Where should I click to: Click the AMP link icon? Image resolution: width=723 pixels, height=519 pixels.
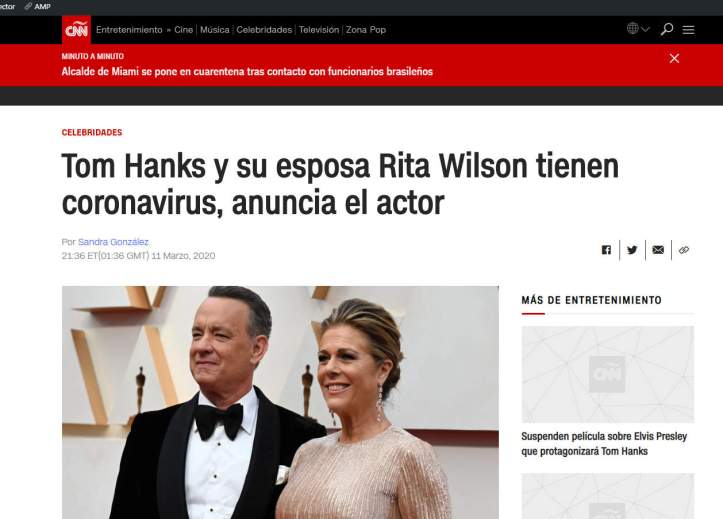tap(37, 6)
